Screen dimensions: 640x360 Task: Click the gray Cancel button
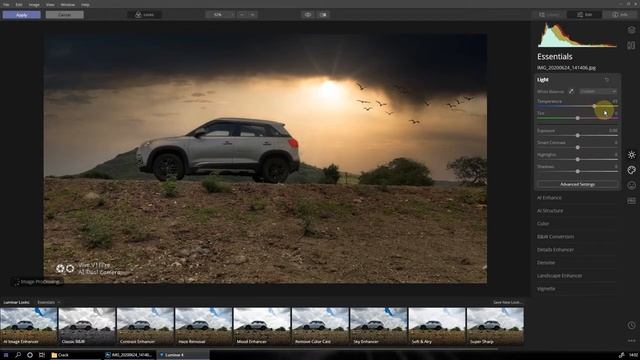[64, 15]
